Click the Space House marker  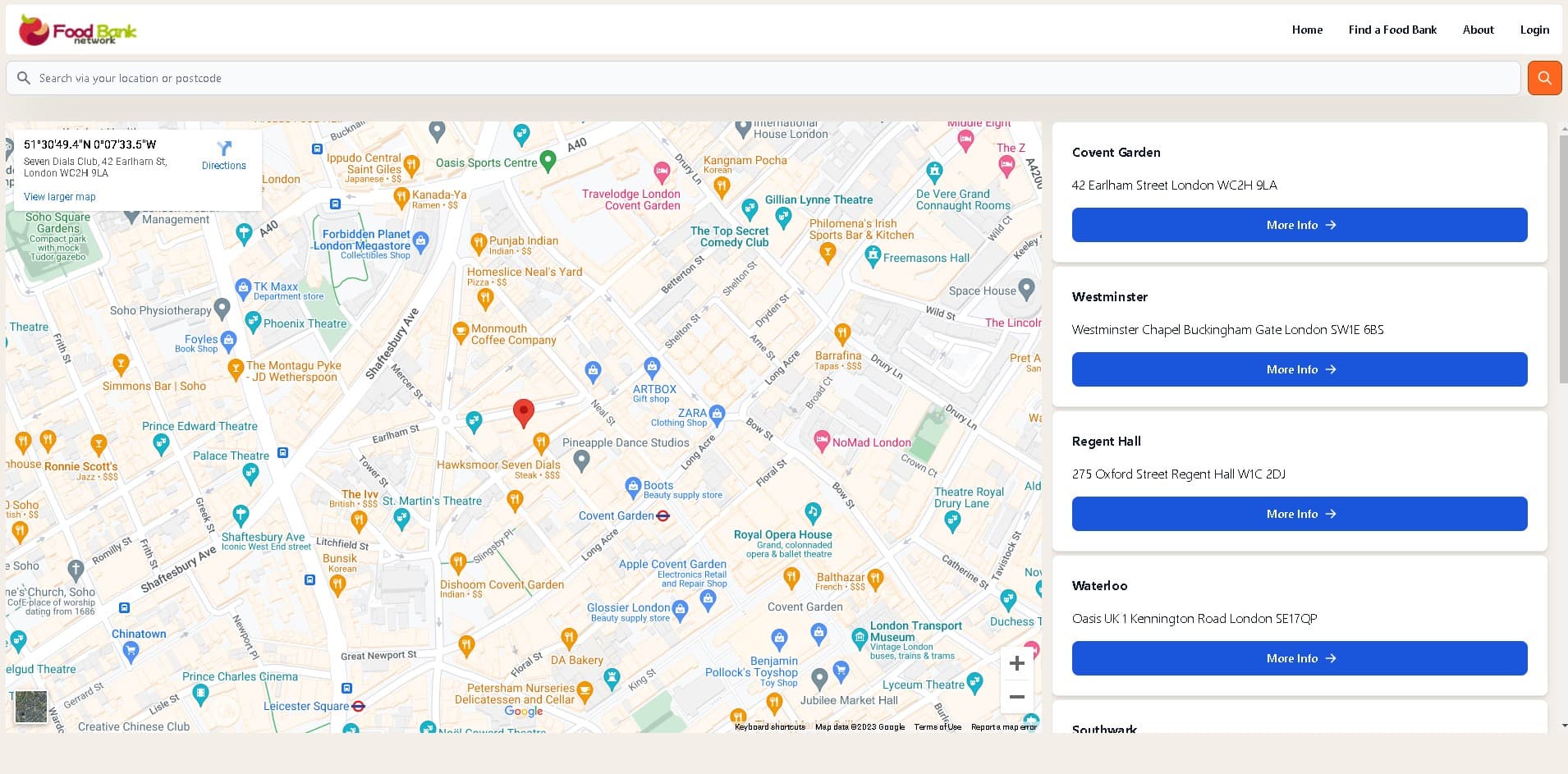pos(1027,288)
